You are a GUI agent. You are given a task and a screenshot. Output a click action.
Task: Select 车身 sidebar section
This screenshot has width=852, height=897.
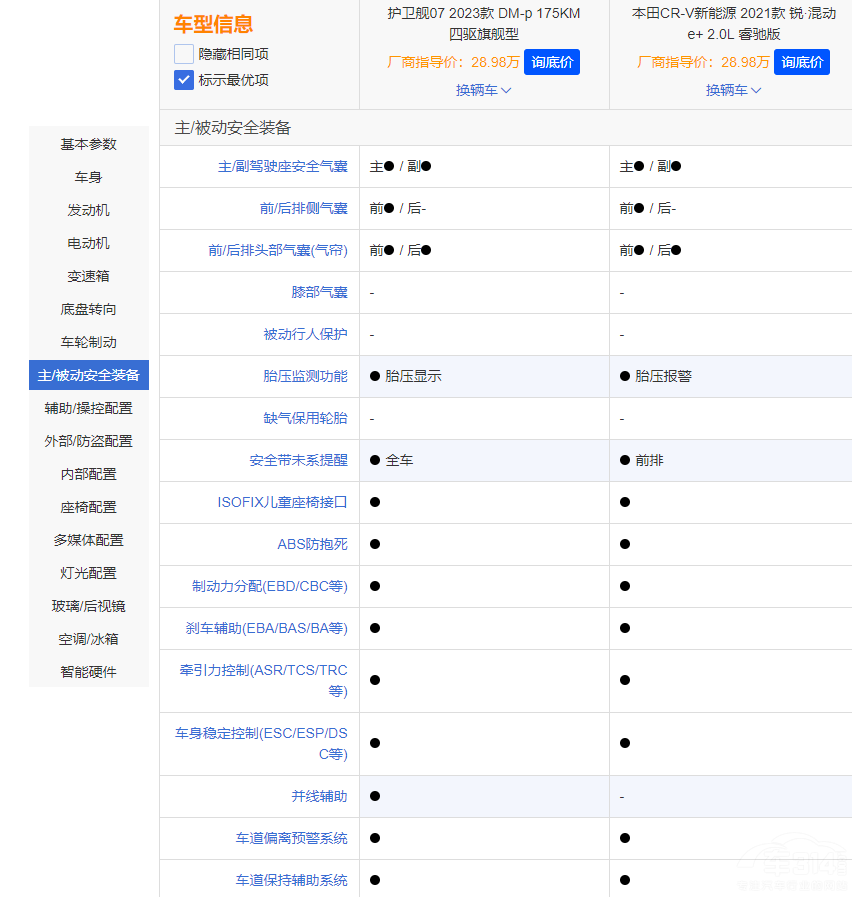(x=89, y=177)
